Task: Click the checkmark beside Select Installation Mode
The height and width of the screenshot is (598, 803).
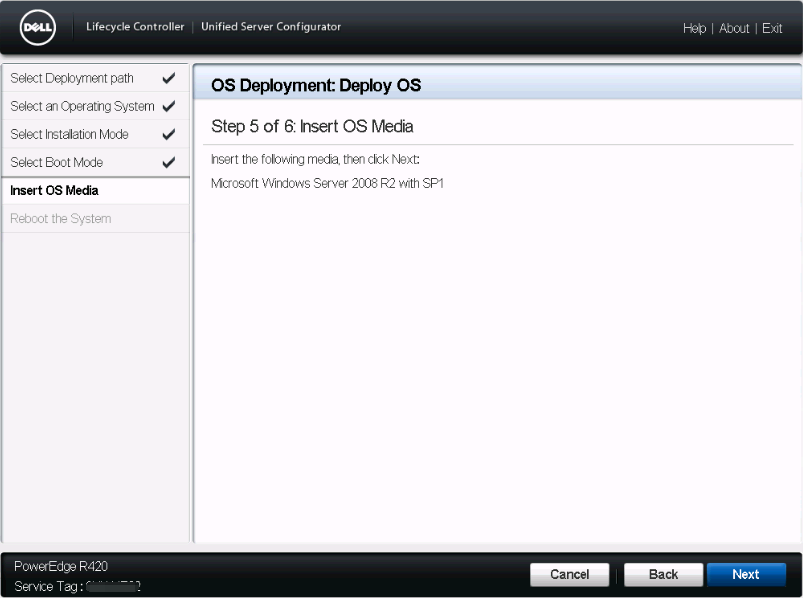Action: click(168, 134)
